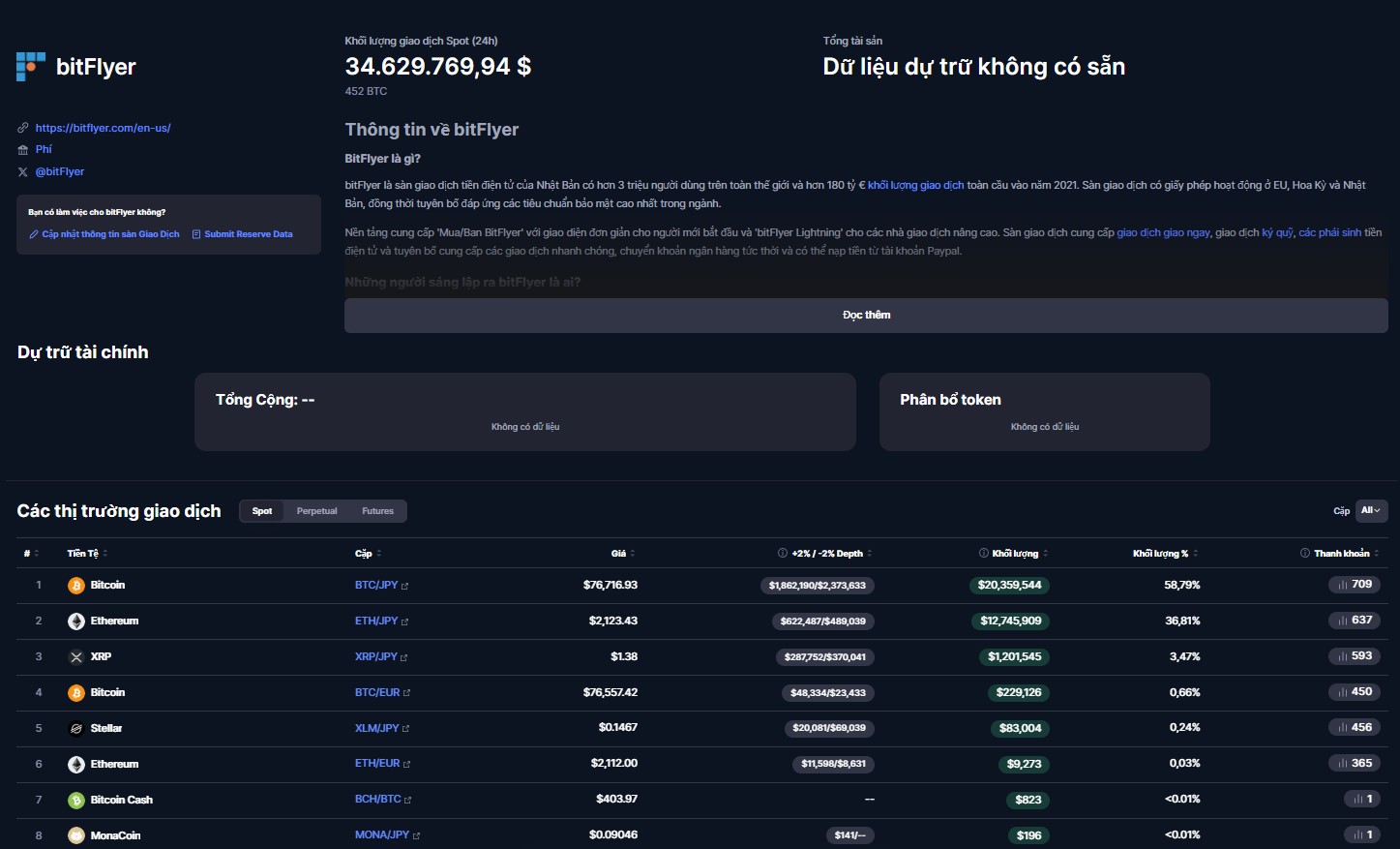Click the $12,745,909 volume value
1400x849 pixels.
1011,622
